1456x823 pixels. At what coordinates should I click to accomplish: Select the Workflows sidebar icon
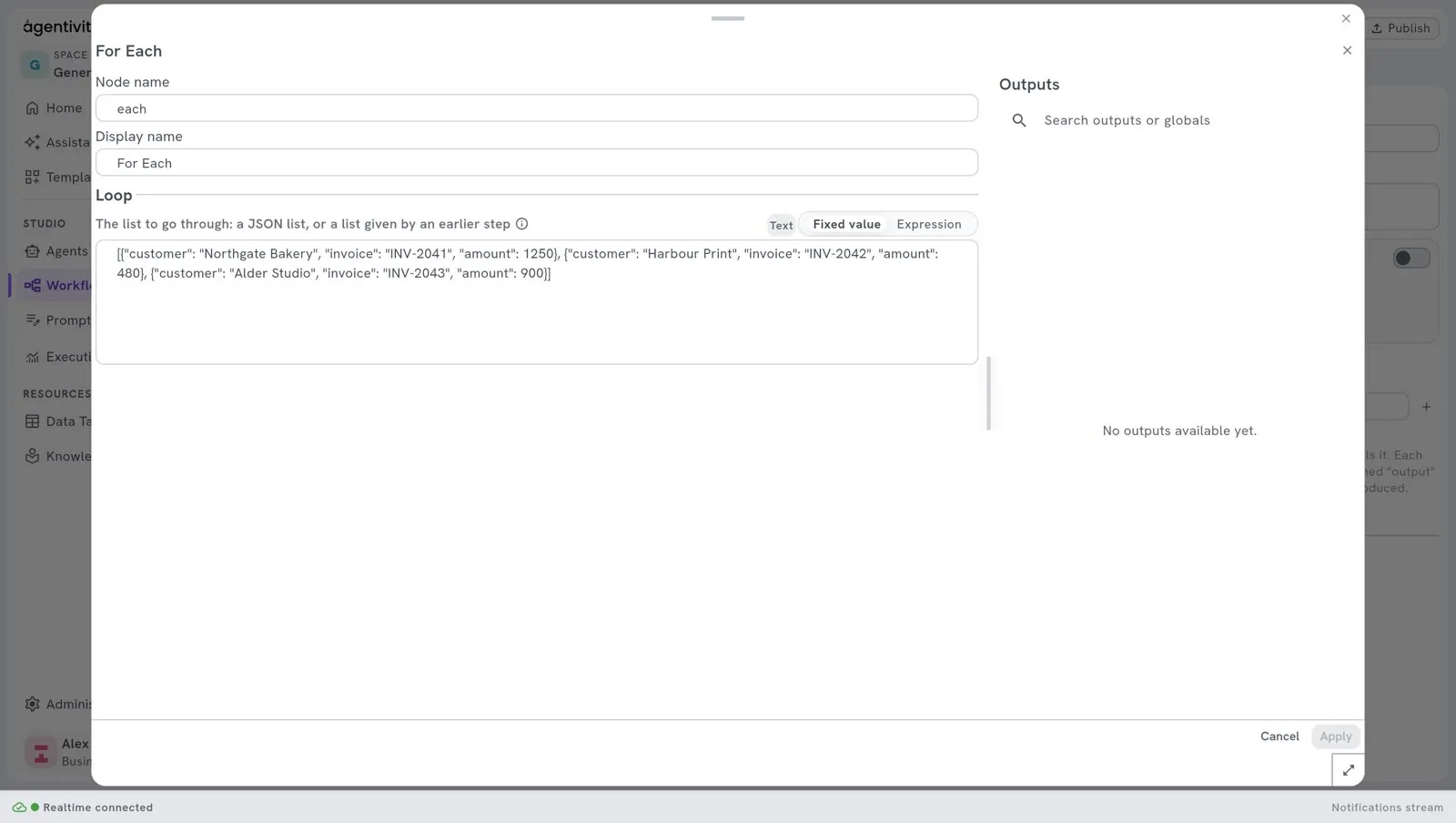pyautogui.click(x=33, y=285)
